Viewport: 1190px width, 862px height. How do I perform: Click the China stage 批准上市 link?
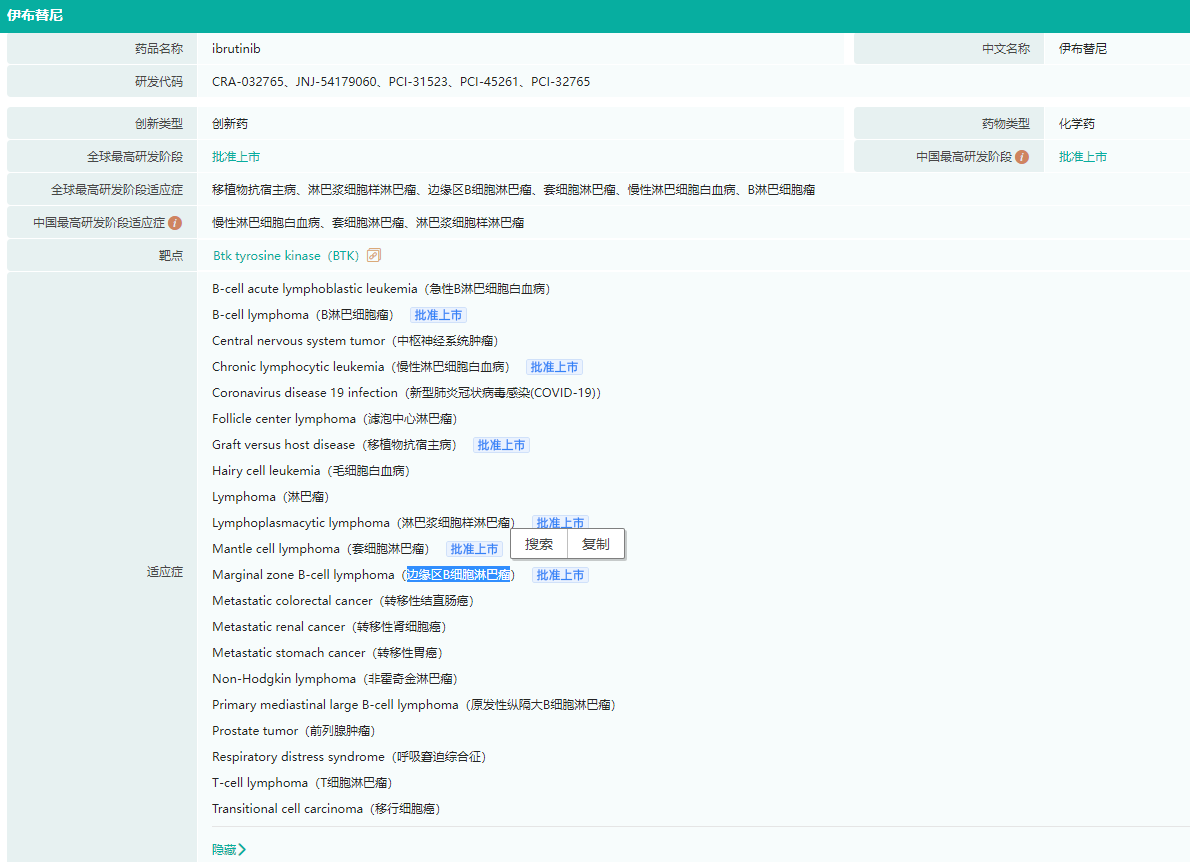tap(1083, 157)
